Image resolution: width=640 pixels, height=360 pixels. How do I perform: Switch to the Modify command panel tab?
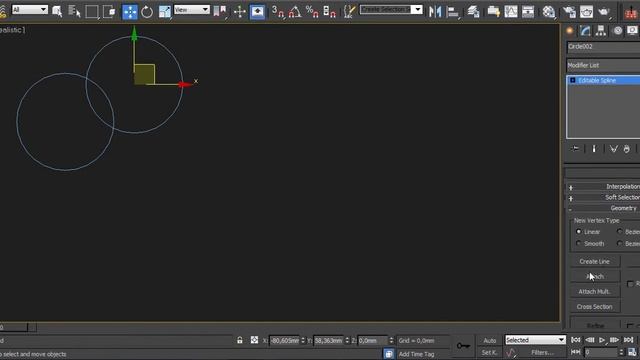[x=585, y=31]
